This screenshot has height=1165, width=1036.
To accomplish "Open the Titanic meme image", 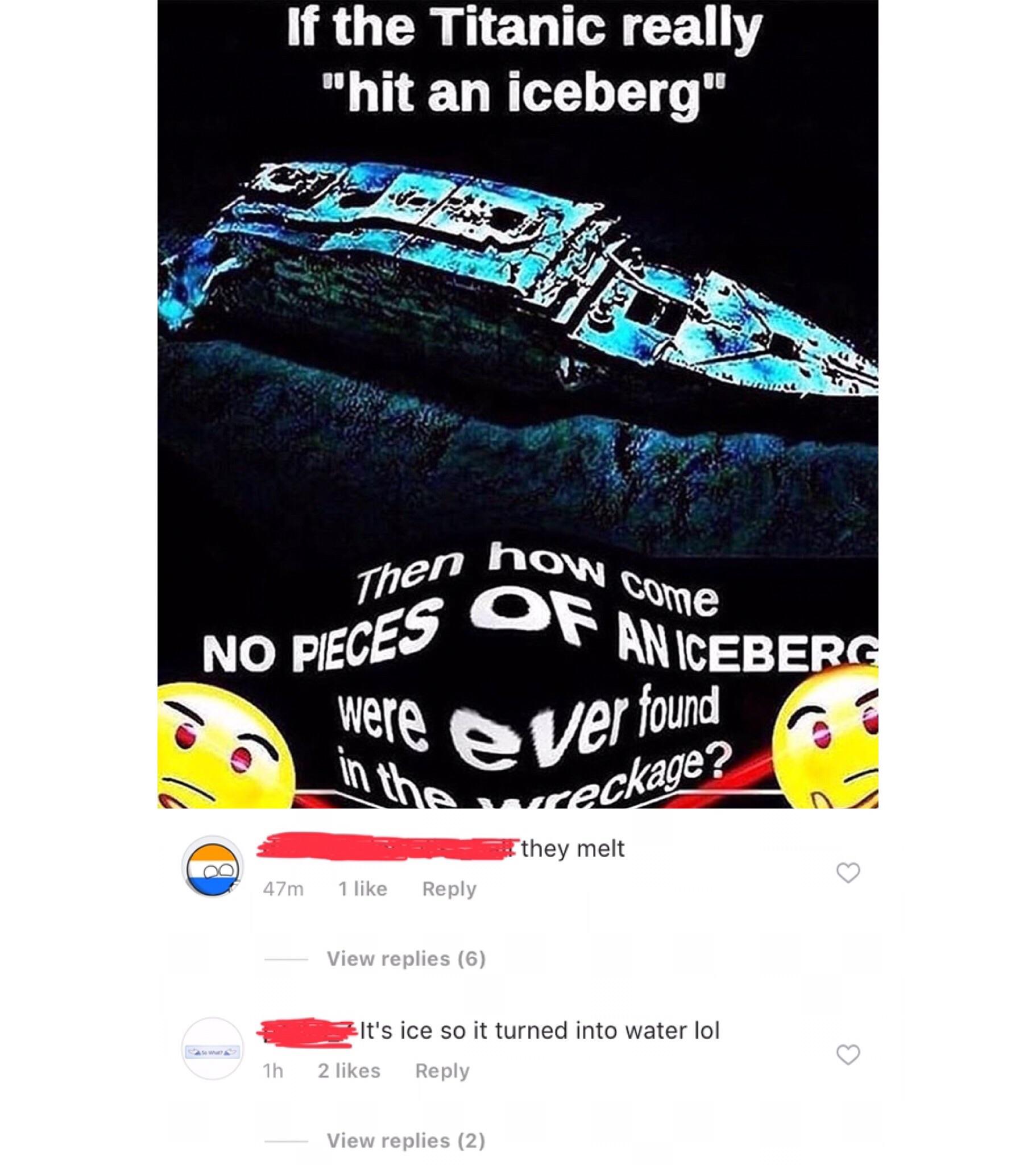I will (518, 404).
